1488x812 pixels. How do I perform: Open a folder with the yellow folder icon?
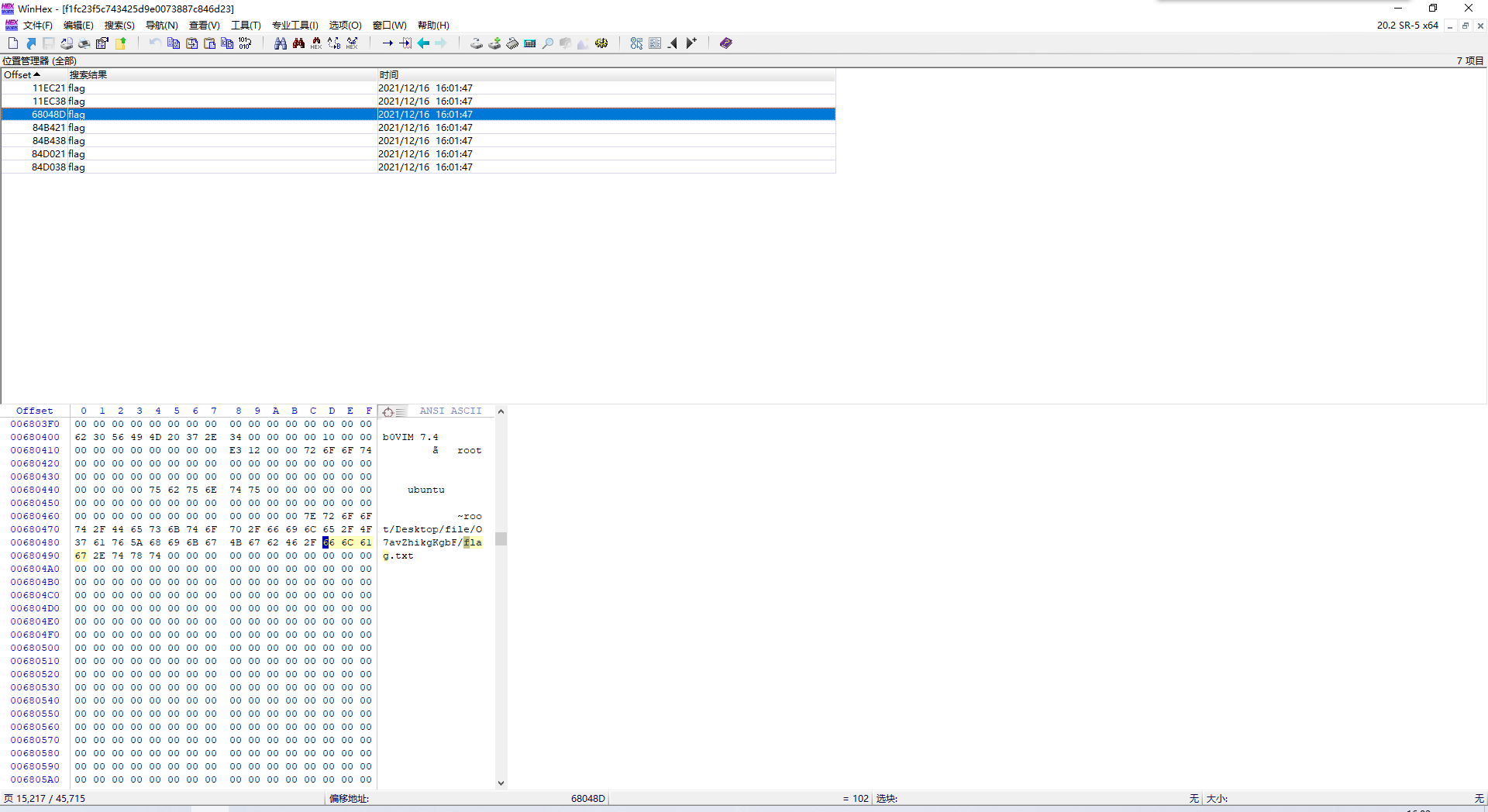(x=121, y=43)
